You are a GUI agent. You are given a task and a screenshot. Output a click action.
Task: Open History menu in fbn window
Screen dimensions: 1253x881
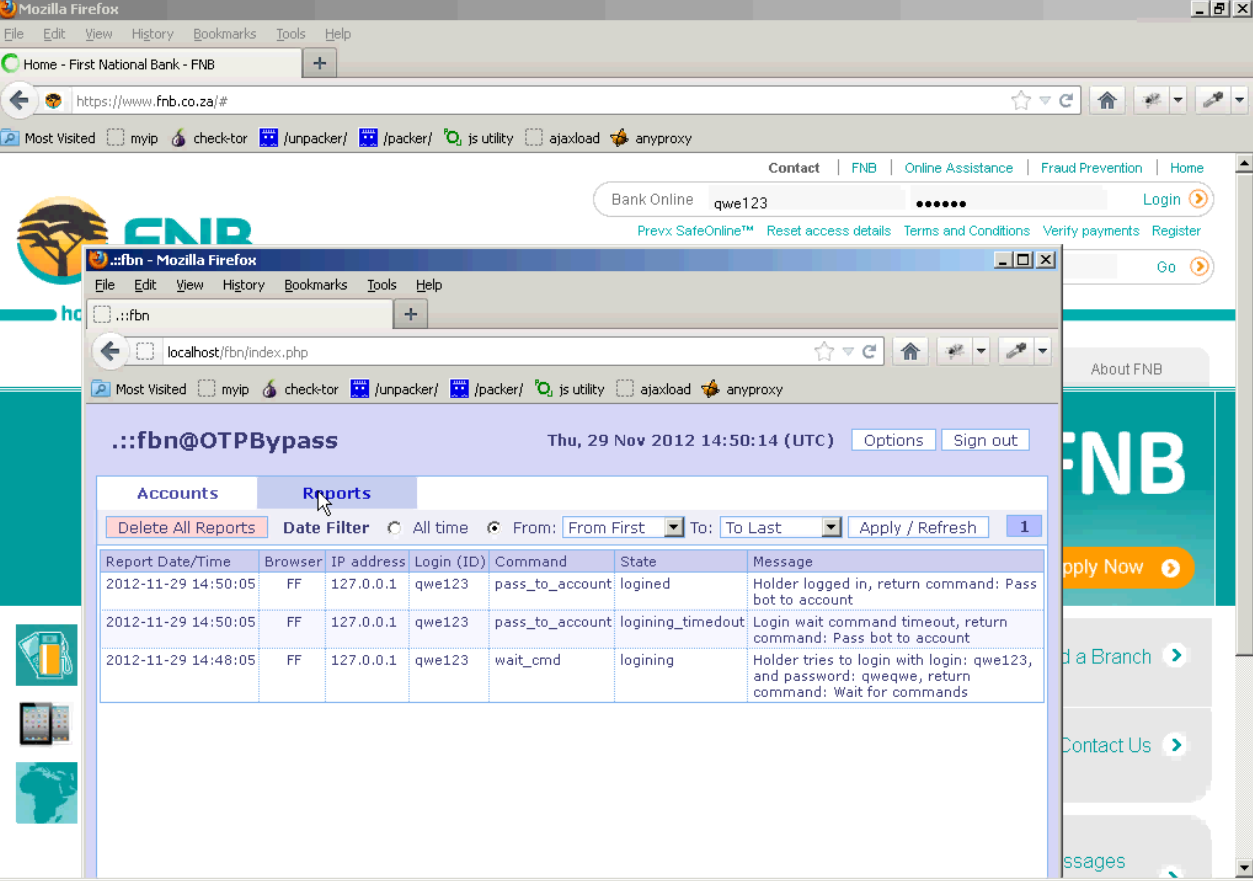[x=243, y=285]
